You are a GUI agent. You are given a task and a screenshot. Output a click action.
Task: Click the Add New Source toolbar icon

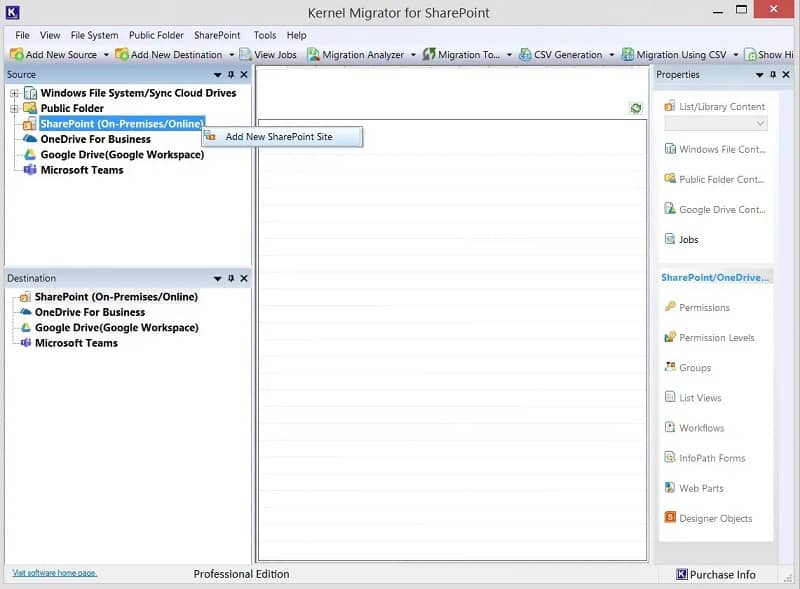pyautogui.click(x=17, y=54)
